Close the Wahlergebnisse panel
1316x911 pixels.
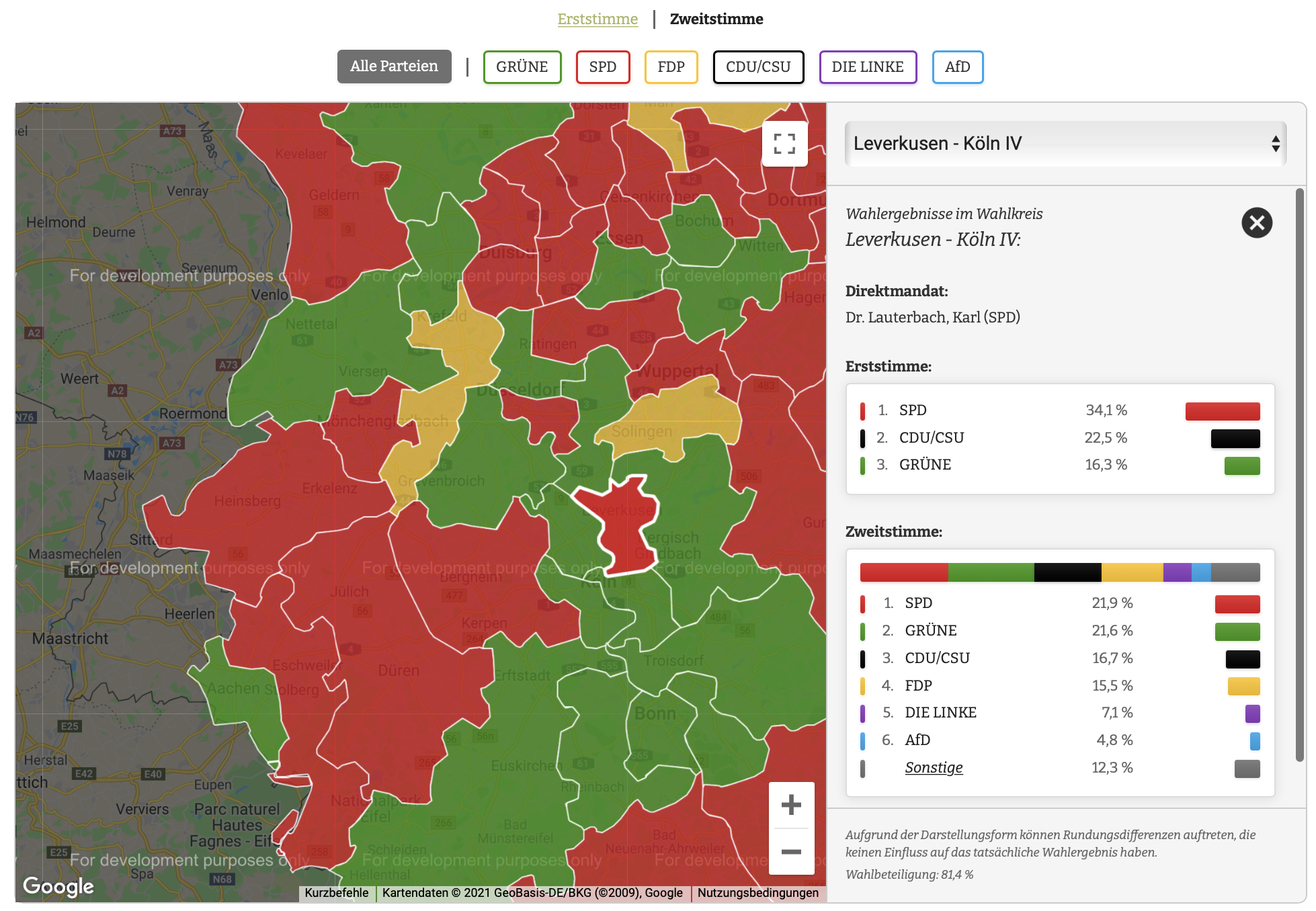(1256, 223)
